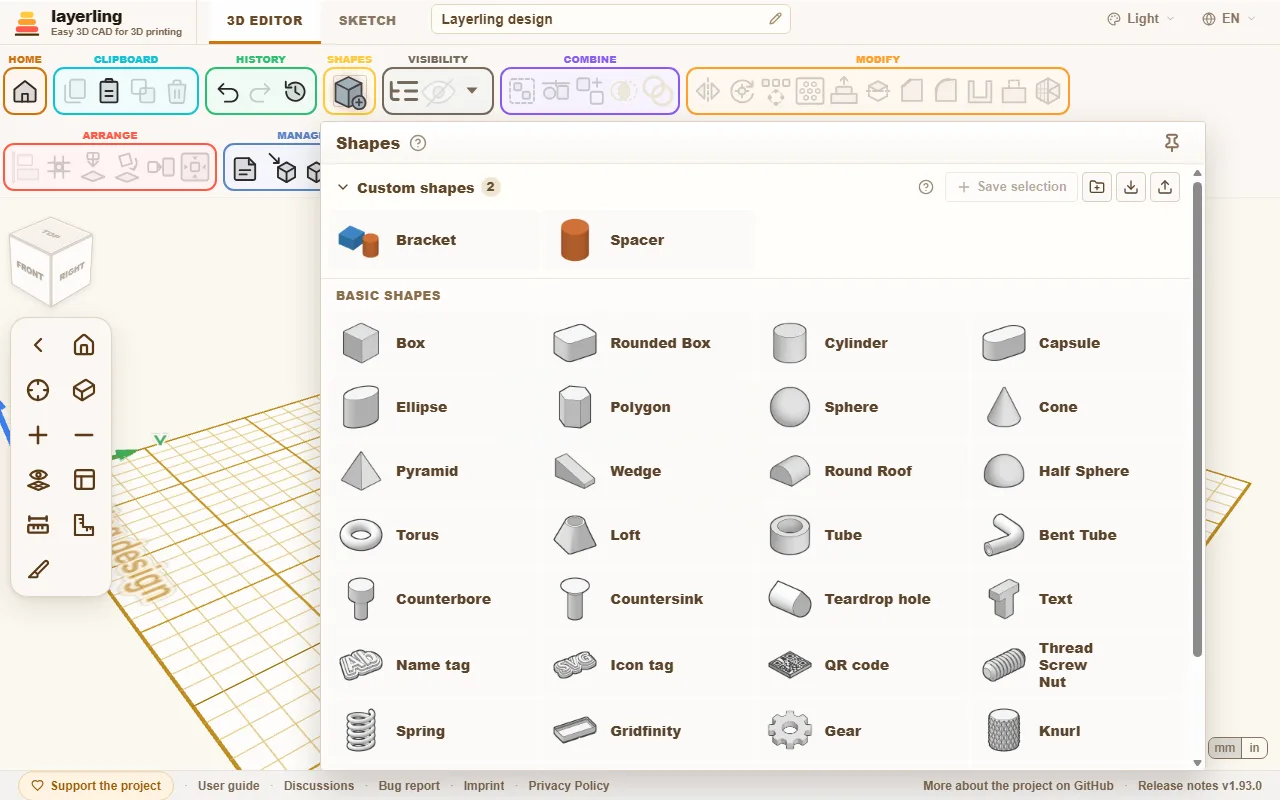Edit the design name pencil icon
The width and height of the screenshot is (1280, 800).
775,19
